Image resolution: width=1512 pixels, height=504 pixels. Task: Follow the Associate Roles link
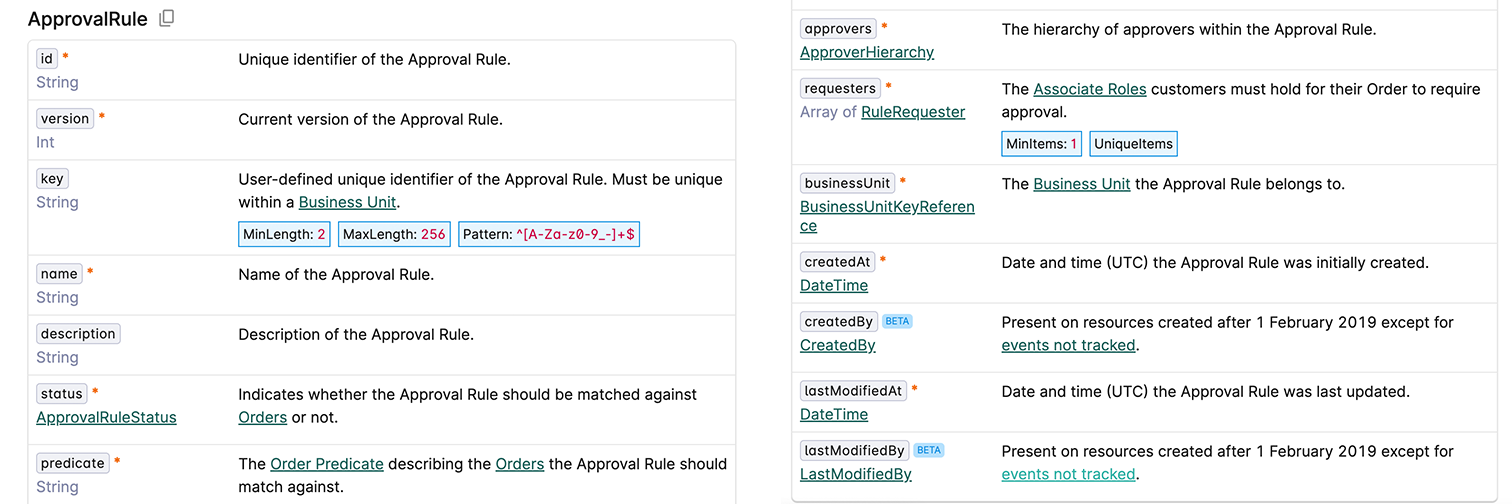pyautogui.click(x=1090, y=89)
